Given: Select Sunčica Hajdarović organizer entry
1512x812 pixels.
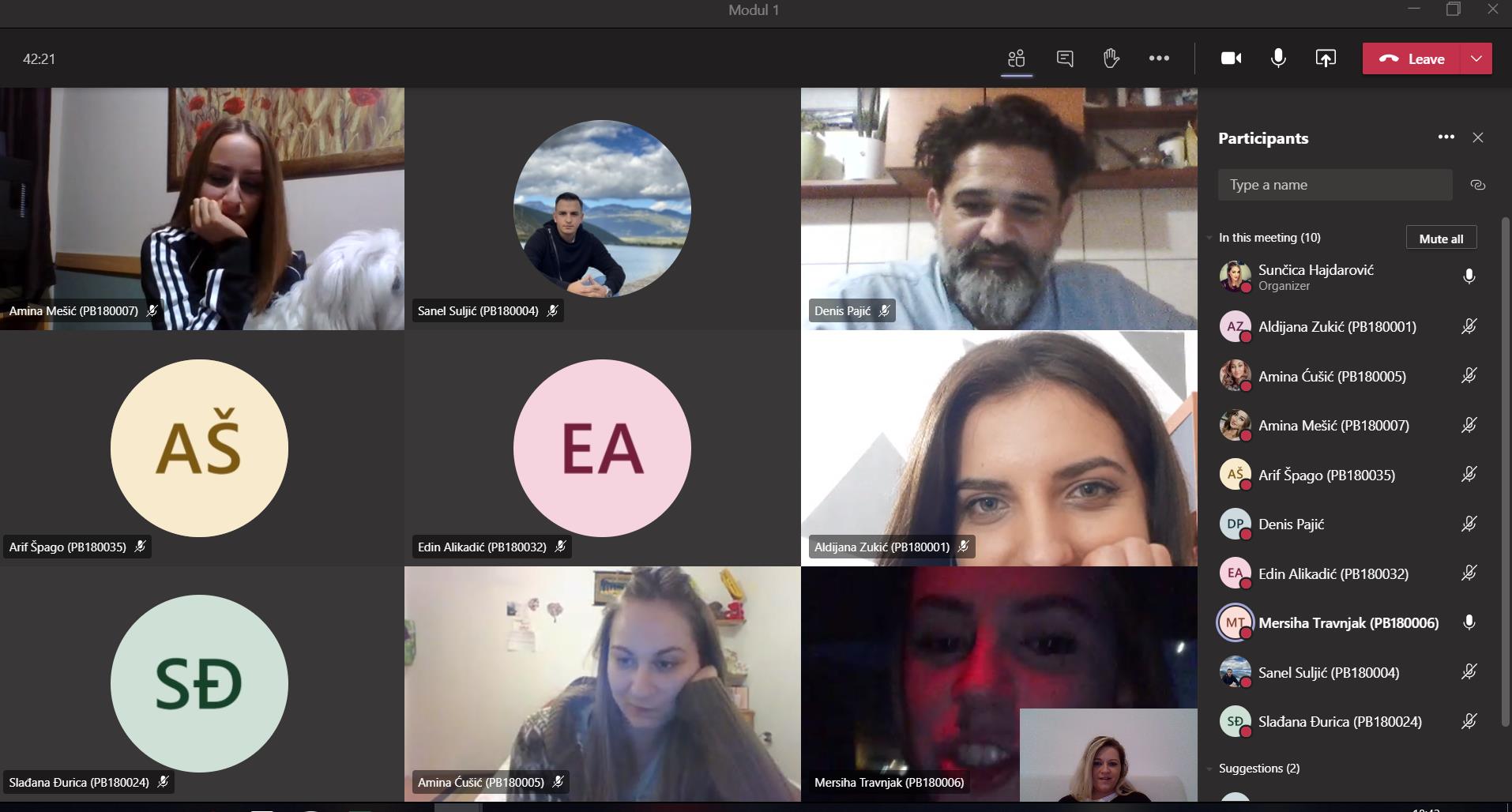Looking at the screenshot, I should [1315, 276].
